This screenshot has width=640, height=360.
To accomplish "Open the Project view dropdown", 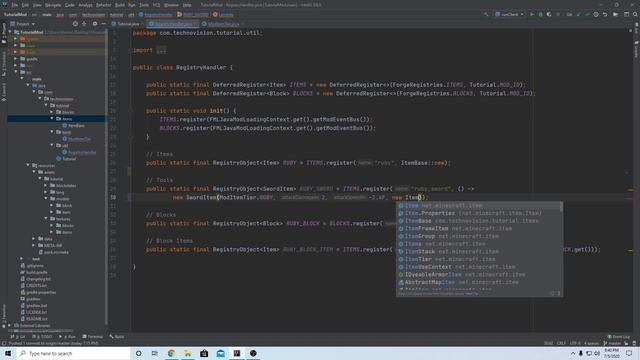I will [x=23, y=24].
